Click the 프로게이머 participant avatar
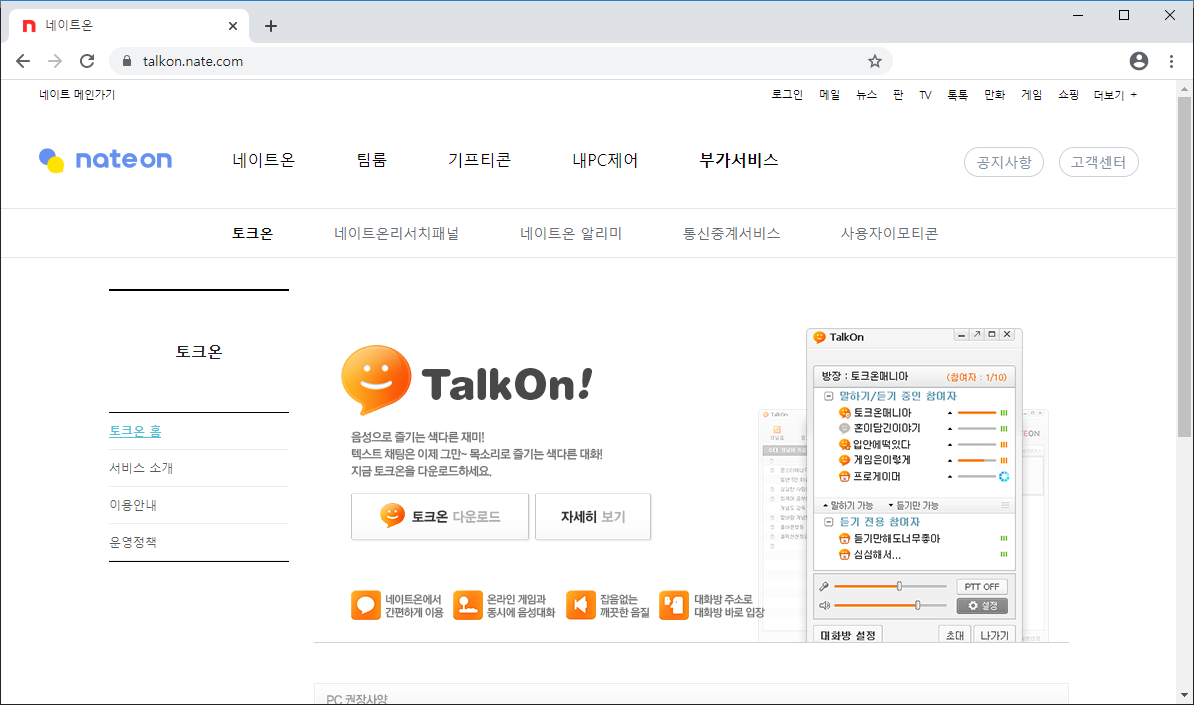 click(844, 477)
